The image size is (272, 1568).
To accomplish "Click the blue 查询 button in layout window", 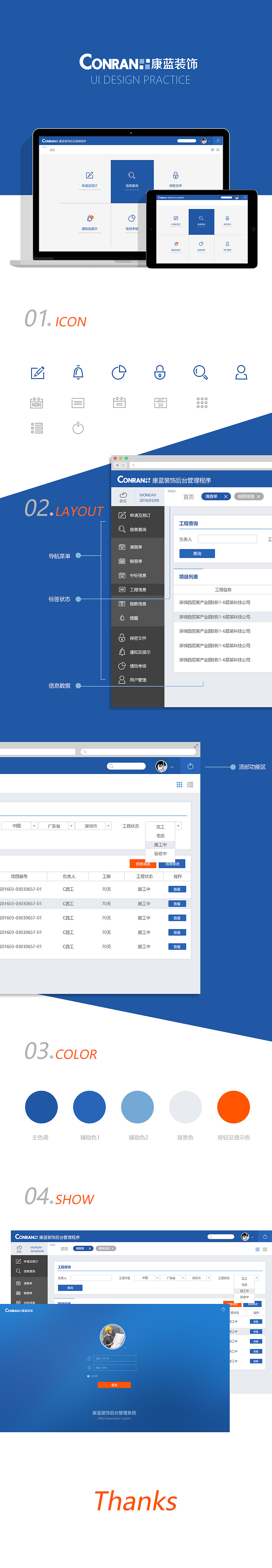I will pos(197,553).
